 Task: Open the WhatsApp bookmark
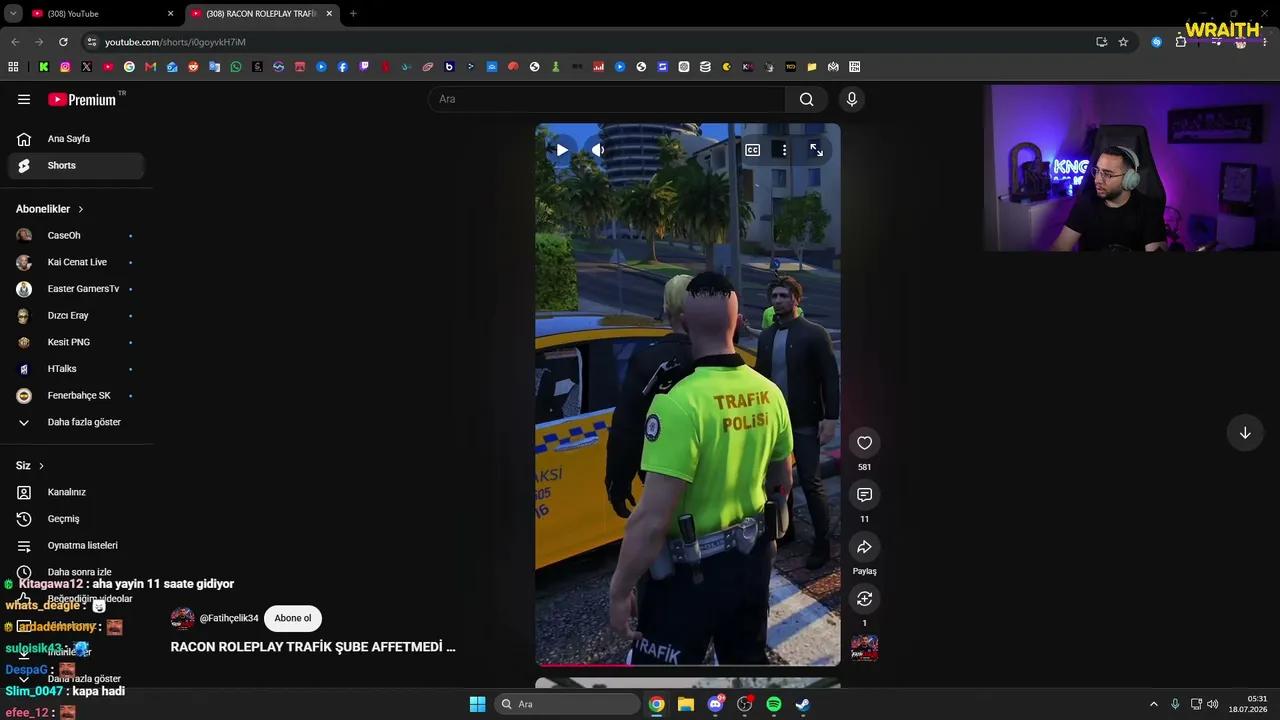coord(236,67)
